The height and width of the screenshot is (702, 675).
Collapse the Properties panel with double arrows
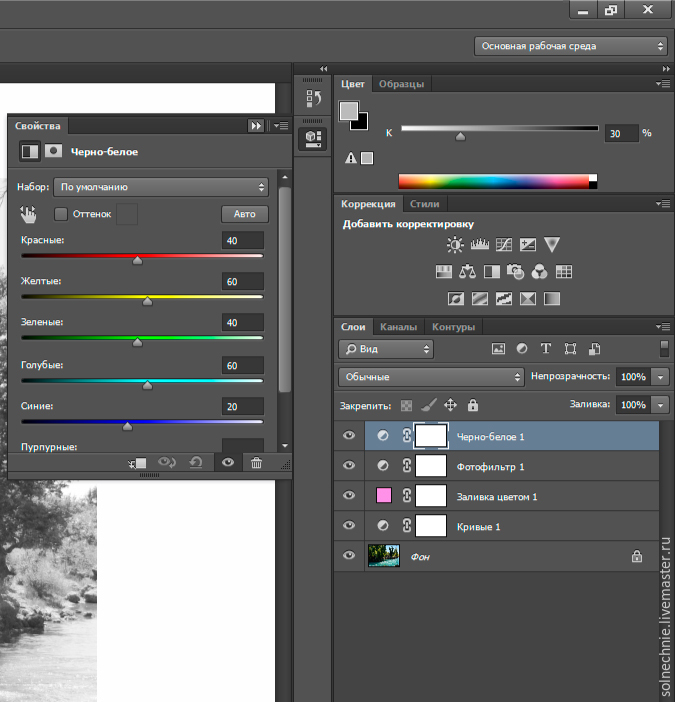tap(256, 126)
